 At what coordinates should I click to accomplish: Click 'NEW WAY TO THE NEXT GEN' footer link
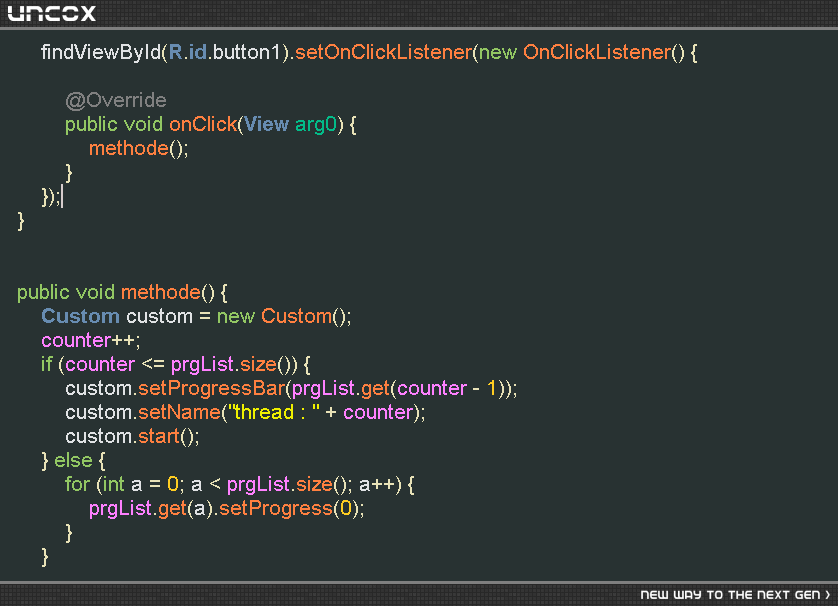pyautogui.click(x=735, y=594)
